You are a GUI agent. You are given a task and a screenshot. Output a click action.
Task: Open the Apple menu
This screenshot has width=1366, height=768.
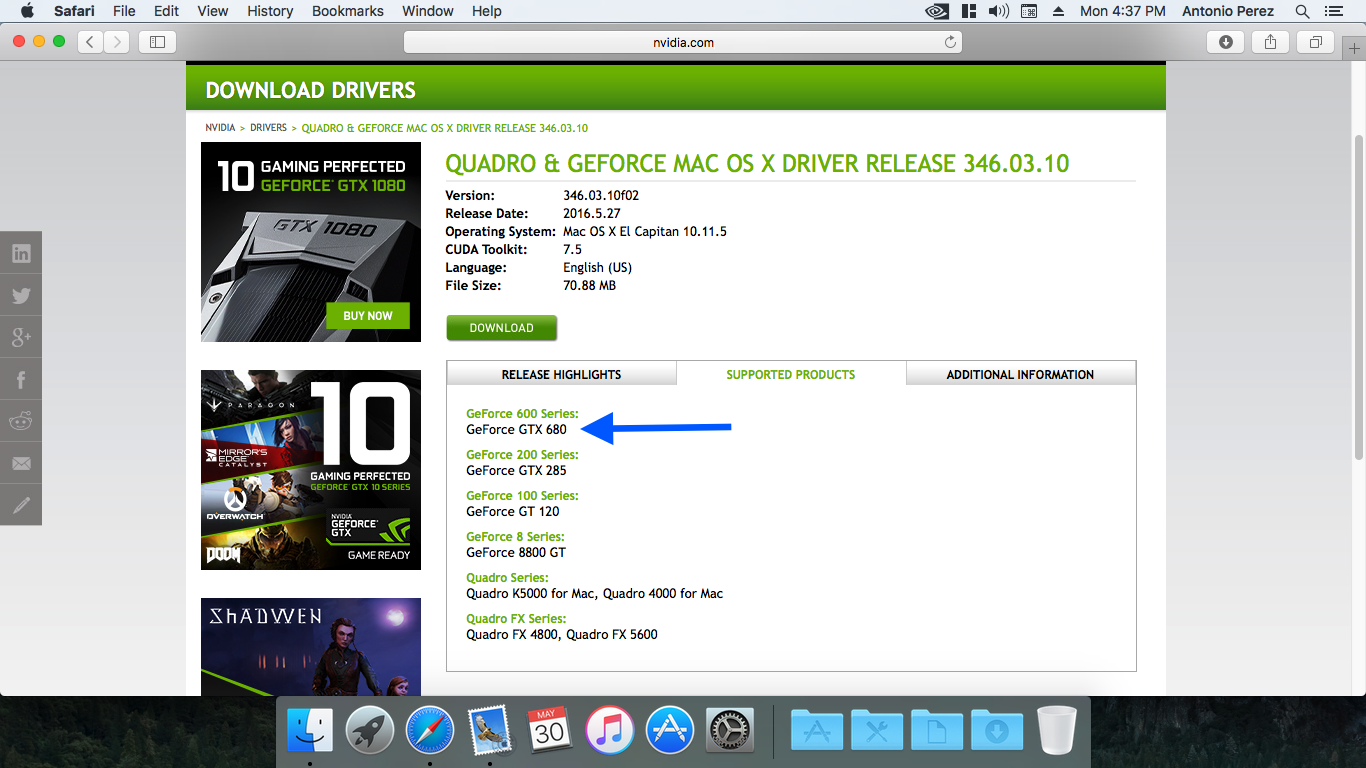pyautogui.click(x=27, y=11)
